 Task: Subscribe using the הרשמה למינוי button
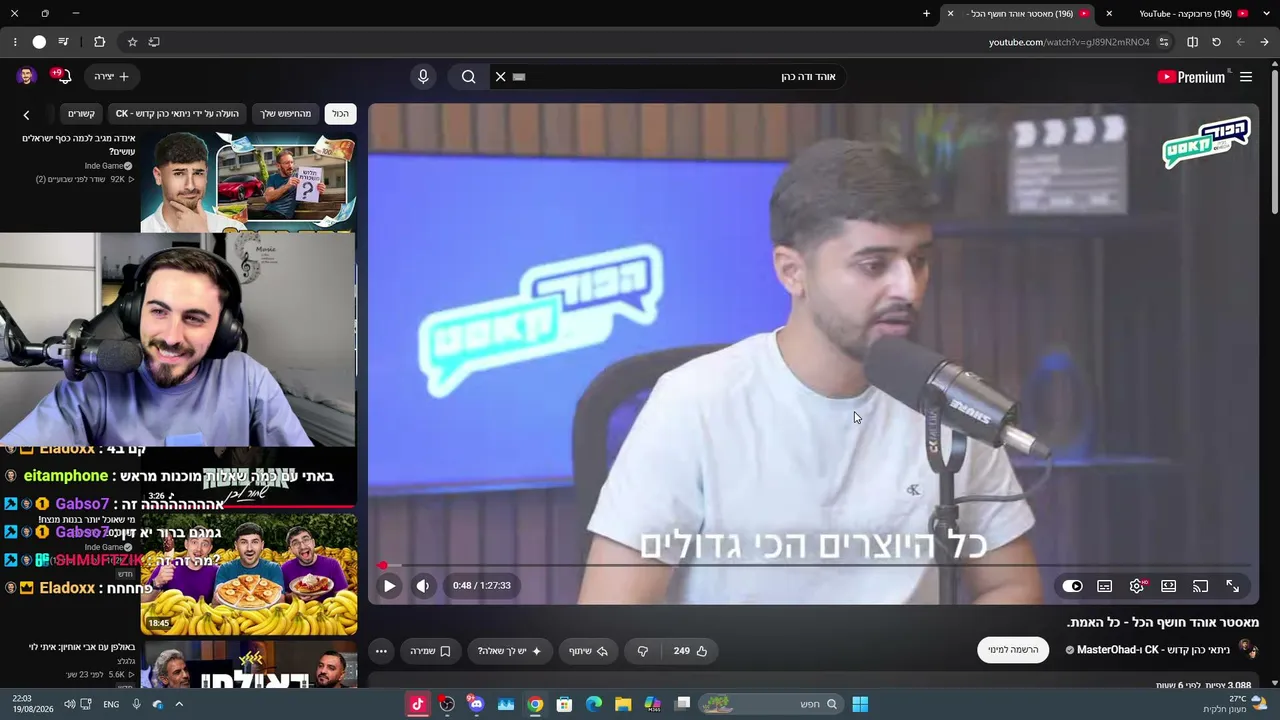click(x=1013, y=650)
